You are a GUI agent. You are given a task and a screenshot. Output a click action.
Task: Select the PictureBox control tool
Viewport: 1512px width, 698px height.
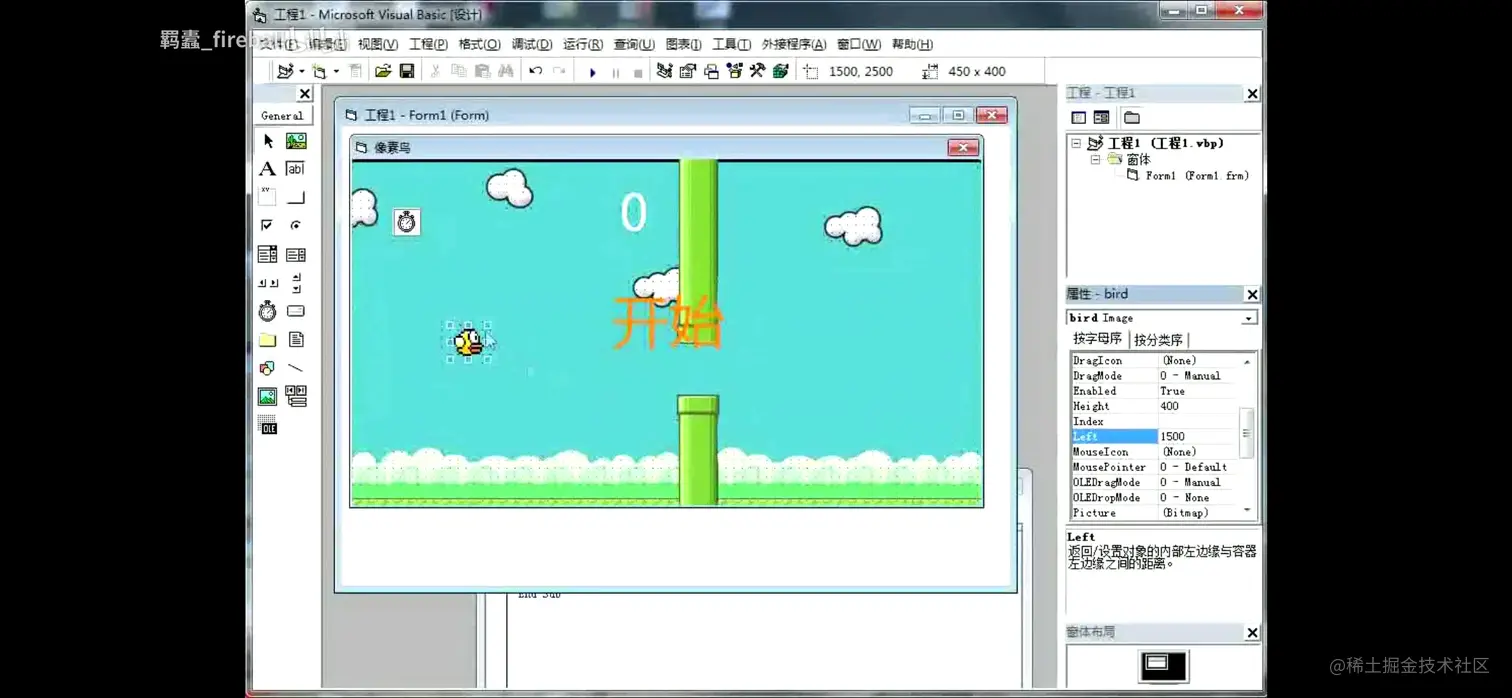pyautogui.click(x=296, y=141)
